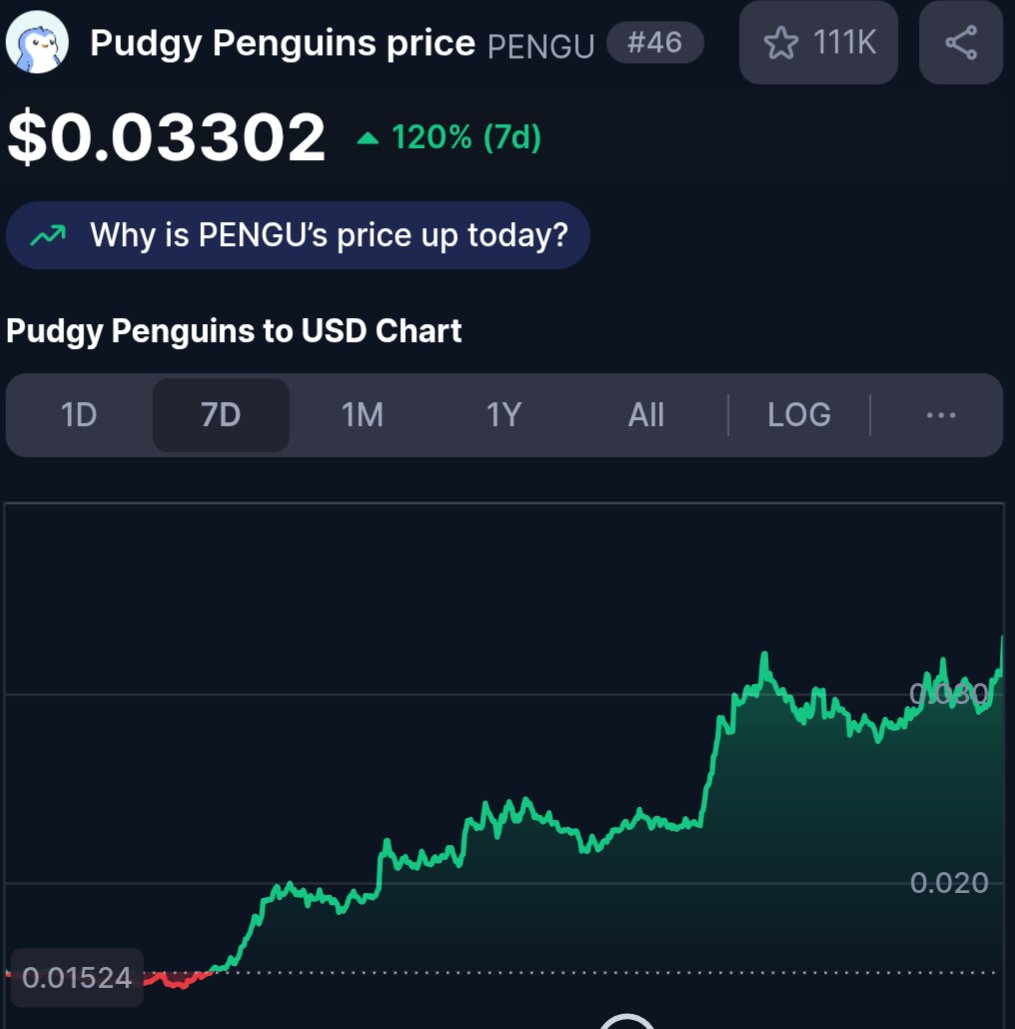The width and height of the screenshot is (1015, 1029).
Task: Click the 120% (7d) change label
Action: (x=466, y=137)
